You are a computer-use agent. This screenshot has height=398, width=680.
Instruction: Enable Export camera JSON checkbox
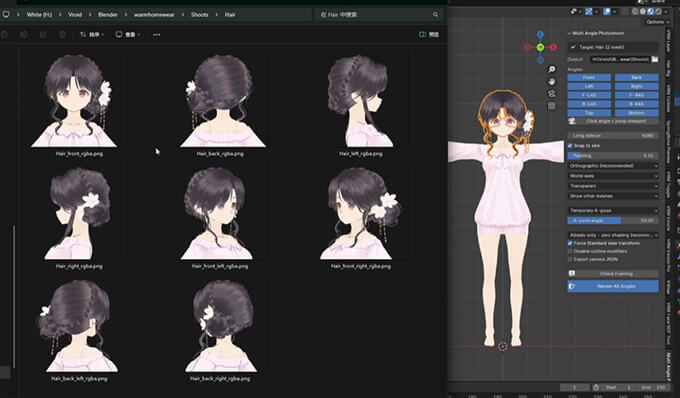[x=570, y=259]
